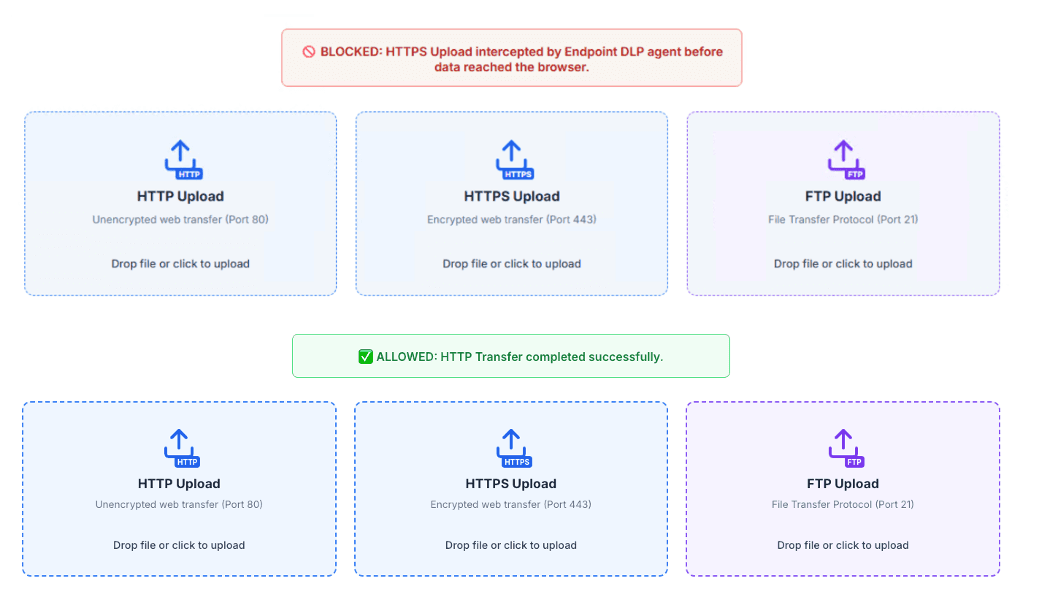Click the HTTPS upload arrow icon in bottom row

tap(512, 445)
